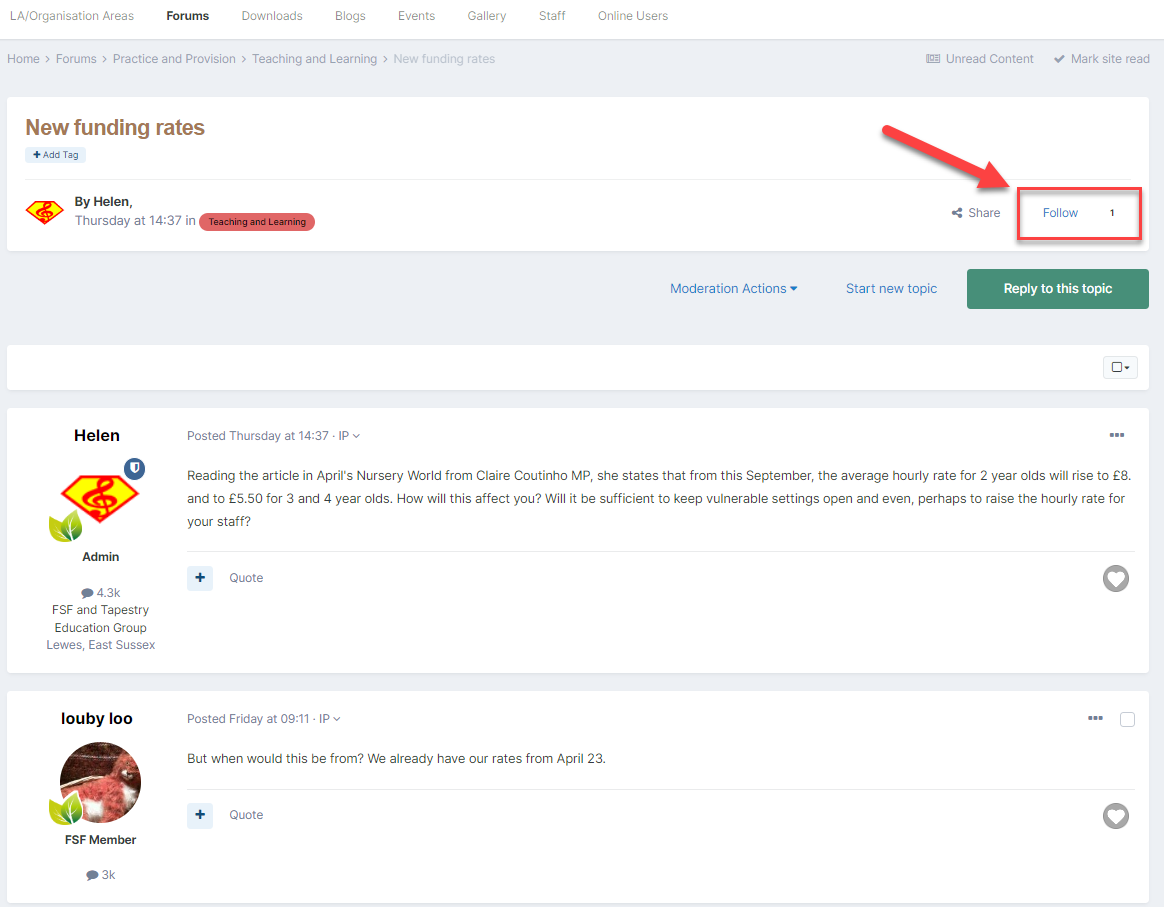Like louby loo's post with the heart icon
This screenshot has height=907, width=1164.
coord(1115,816)
